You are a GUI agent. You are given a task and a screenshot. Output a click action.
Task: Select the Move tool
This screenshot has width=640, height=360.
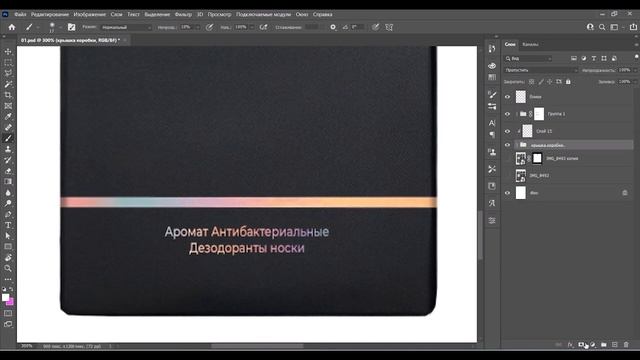point(8,52)
